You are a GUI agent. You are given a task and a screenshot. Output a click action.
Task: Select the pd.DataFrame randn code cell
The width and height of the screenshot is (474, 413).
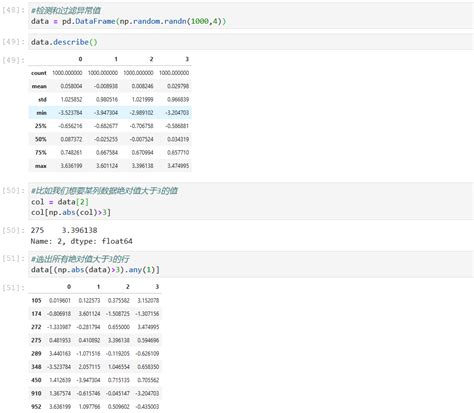pyautogui.click(x=251, y=16)
